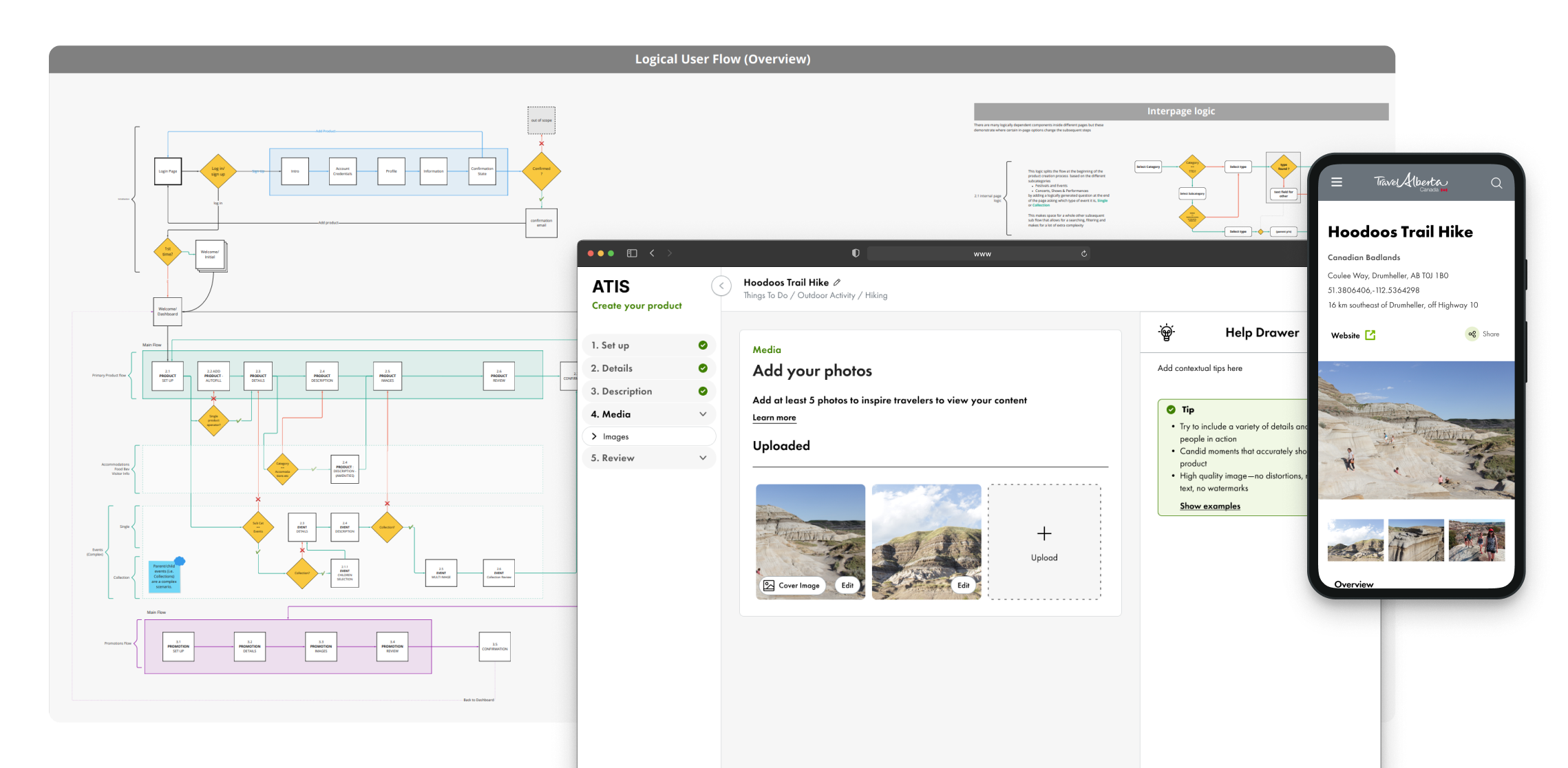This screenshot has width=1568, height=768.
Task: Click the Share icon on the mobile page
Action: click(x=1472, y=334)
